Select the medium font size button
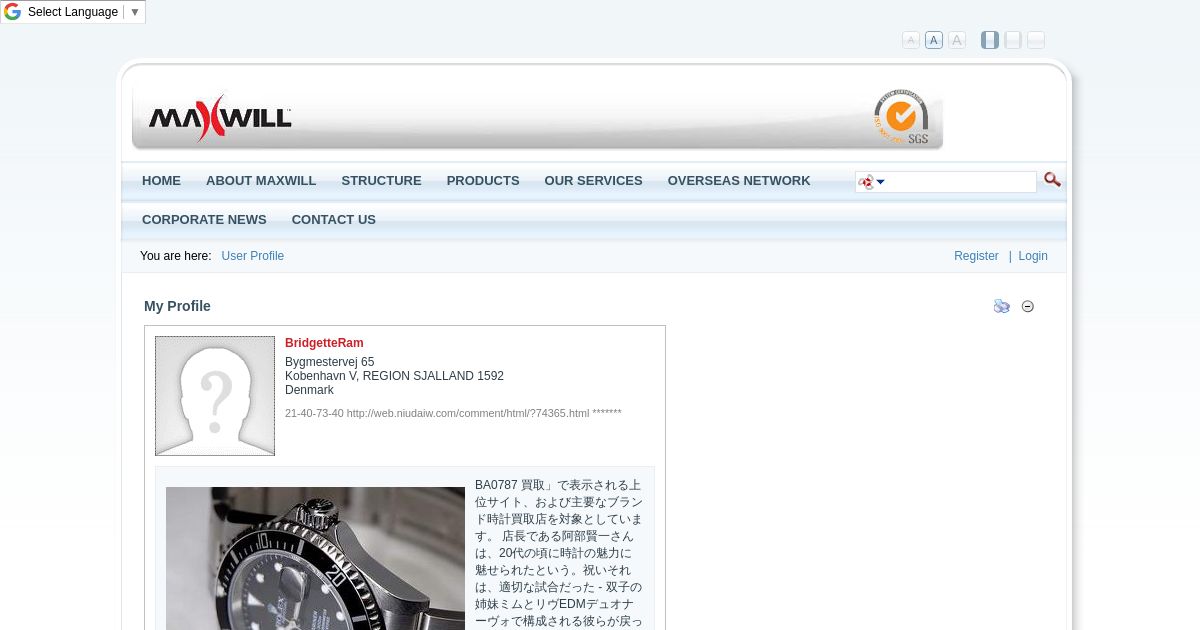The height and width of the screenshot is (630, 1200). (x=934, y=40)
